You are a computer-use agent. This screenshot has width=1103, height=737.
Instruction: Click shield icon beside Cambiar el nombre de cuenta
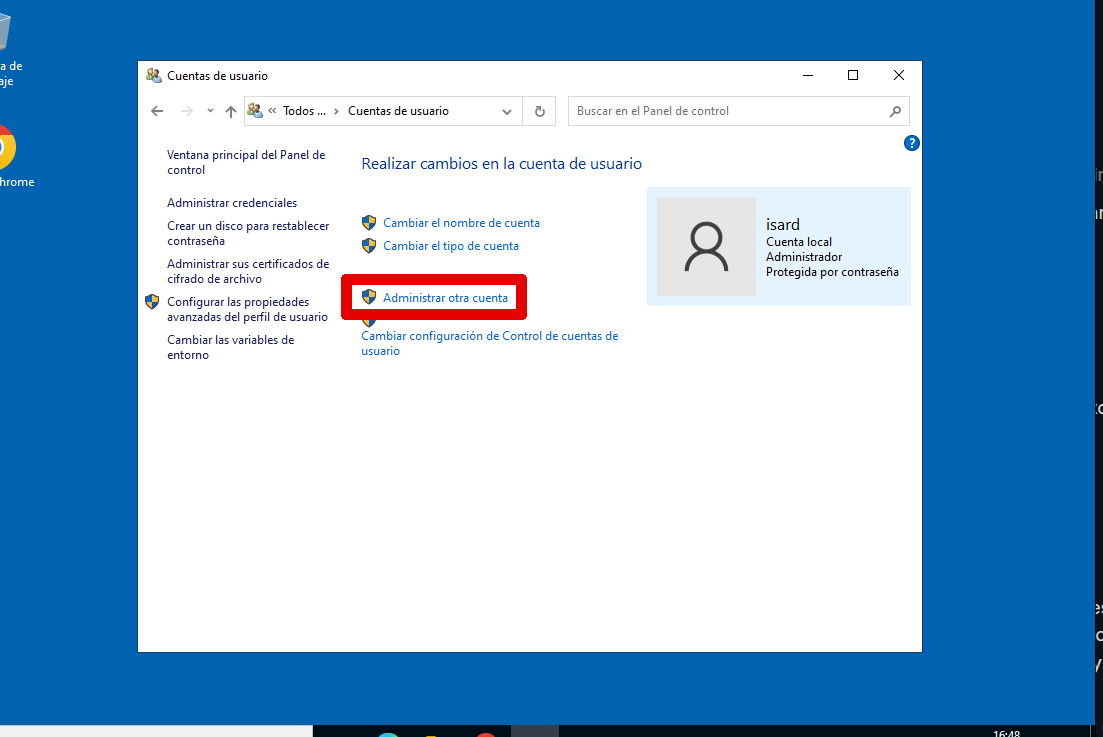369,223
